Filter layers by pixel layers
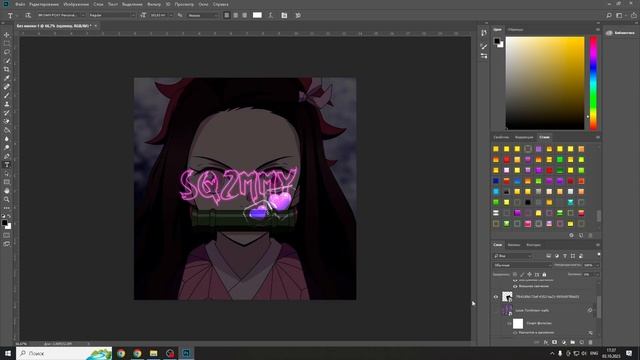 click(x=549, y=256)
